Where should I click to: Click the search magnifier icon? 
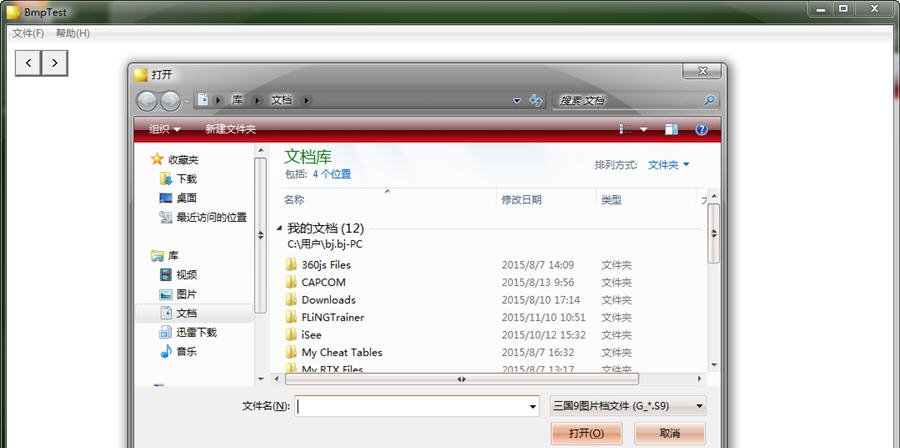click(x=709, y=100)
